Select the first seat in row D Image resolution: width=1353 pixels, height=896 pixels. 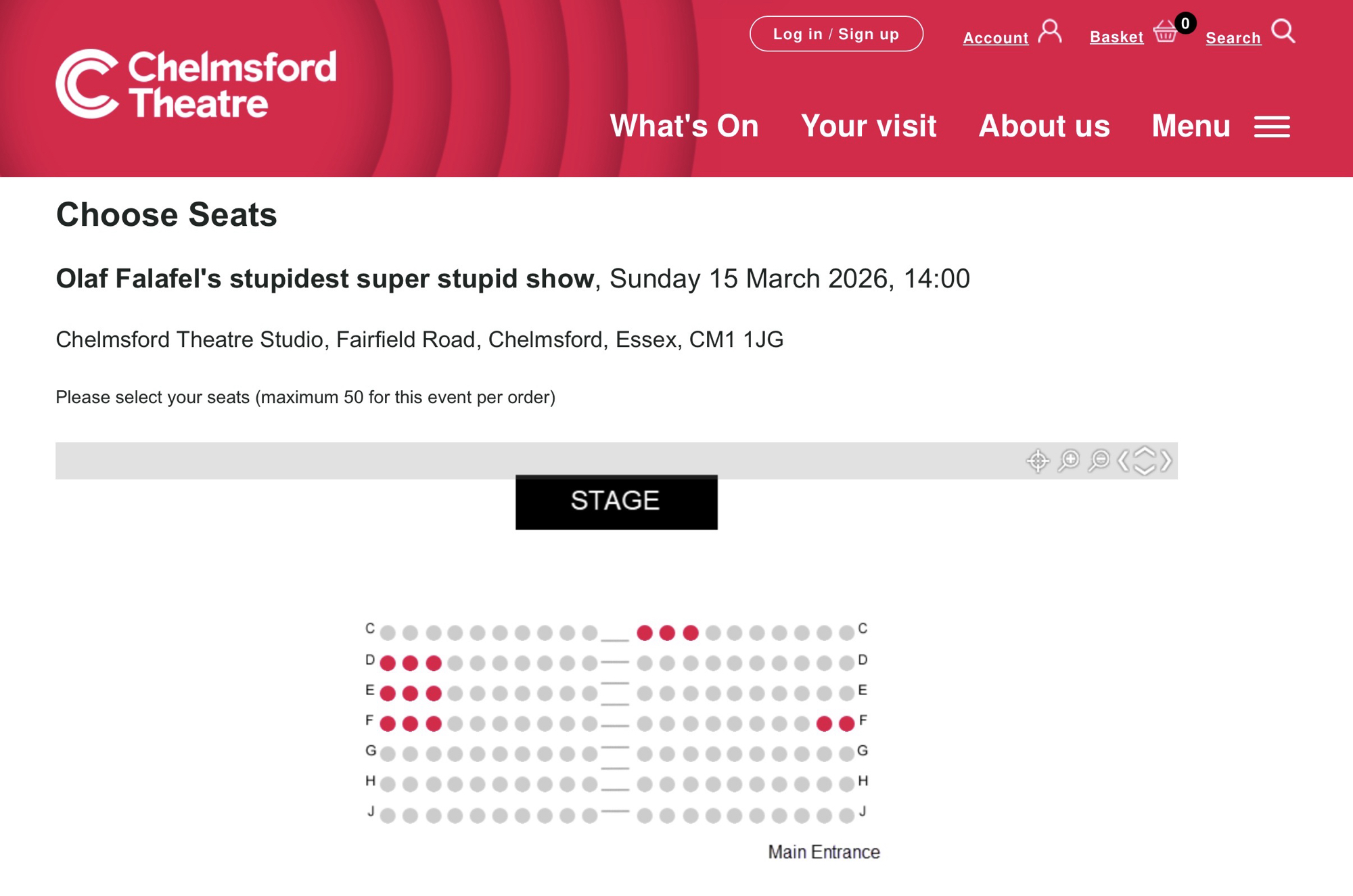pyautogui.click(x=388, y=663)
